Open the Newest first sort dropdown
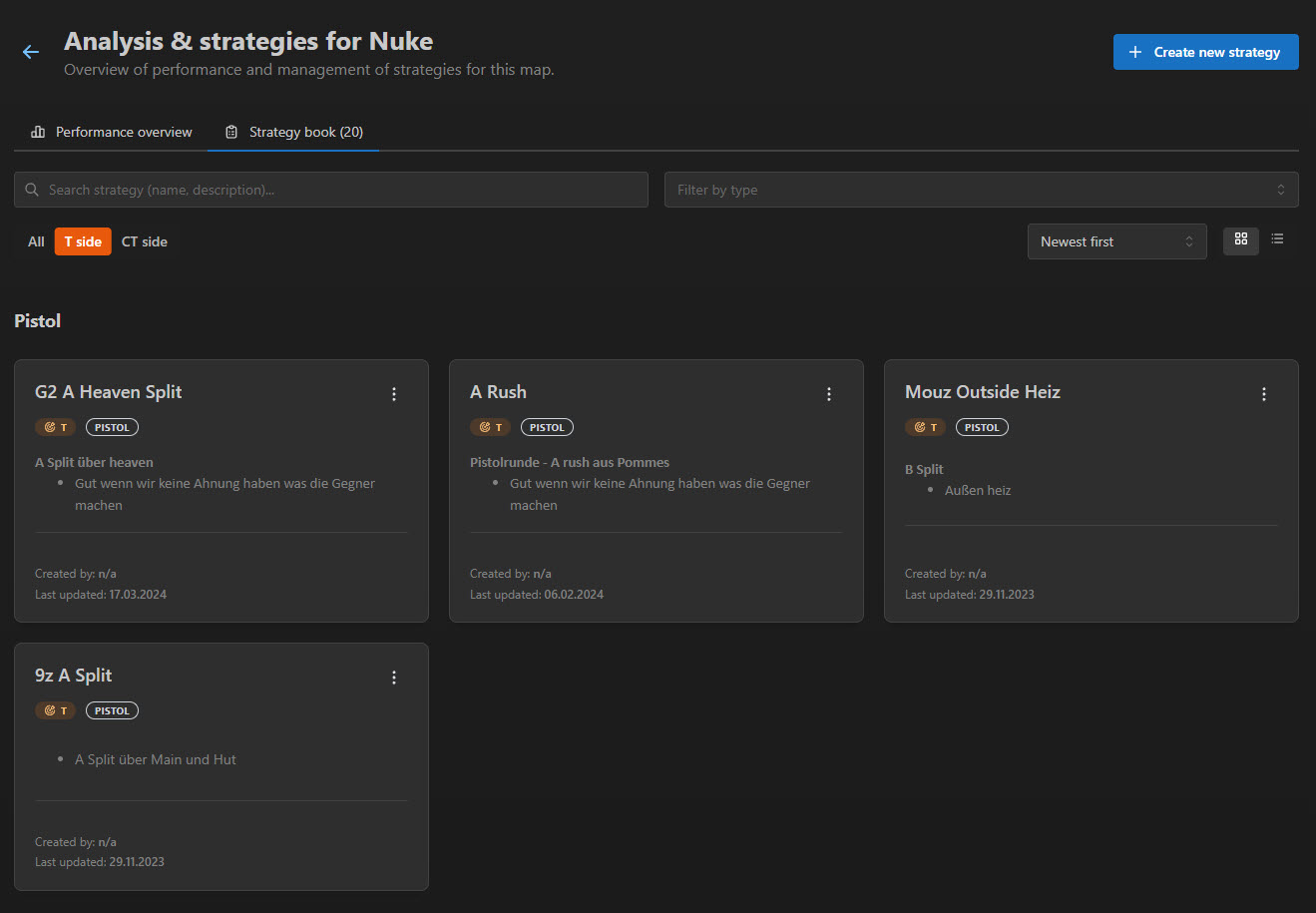Viewport: 1316px width, 913px height. click(1116, 240)
